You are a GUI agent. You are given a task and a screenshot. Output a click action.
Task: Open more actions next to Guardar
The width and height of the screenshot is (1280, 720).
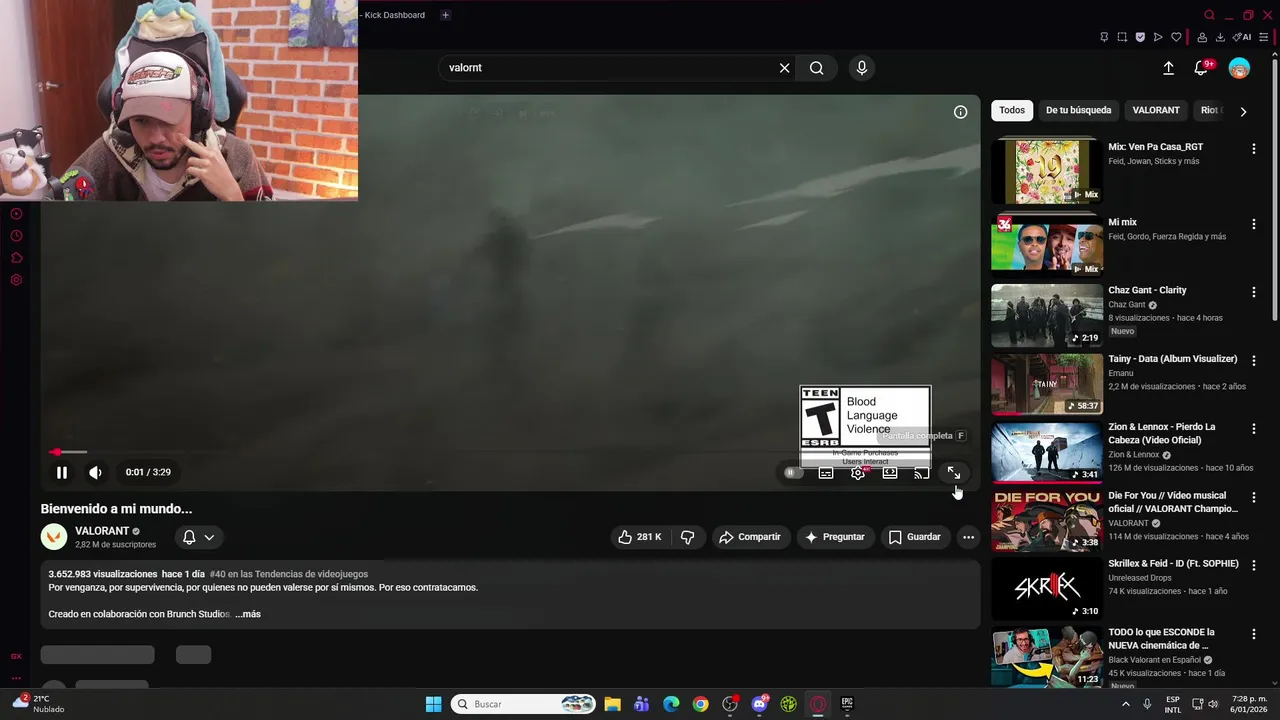point(968,537)
